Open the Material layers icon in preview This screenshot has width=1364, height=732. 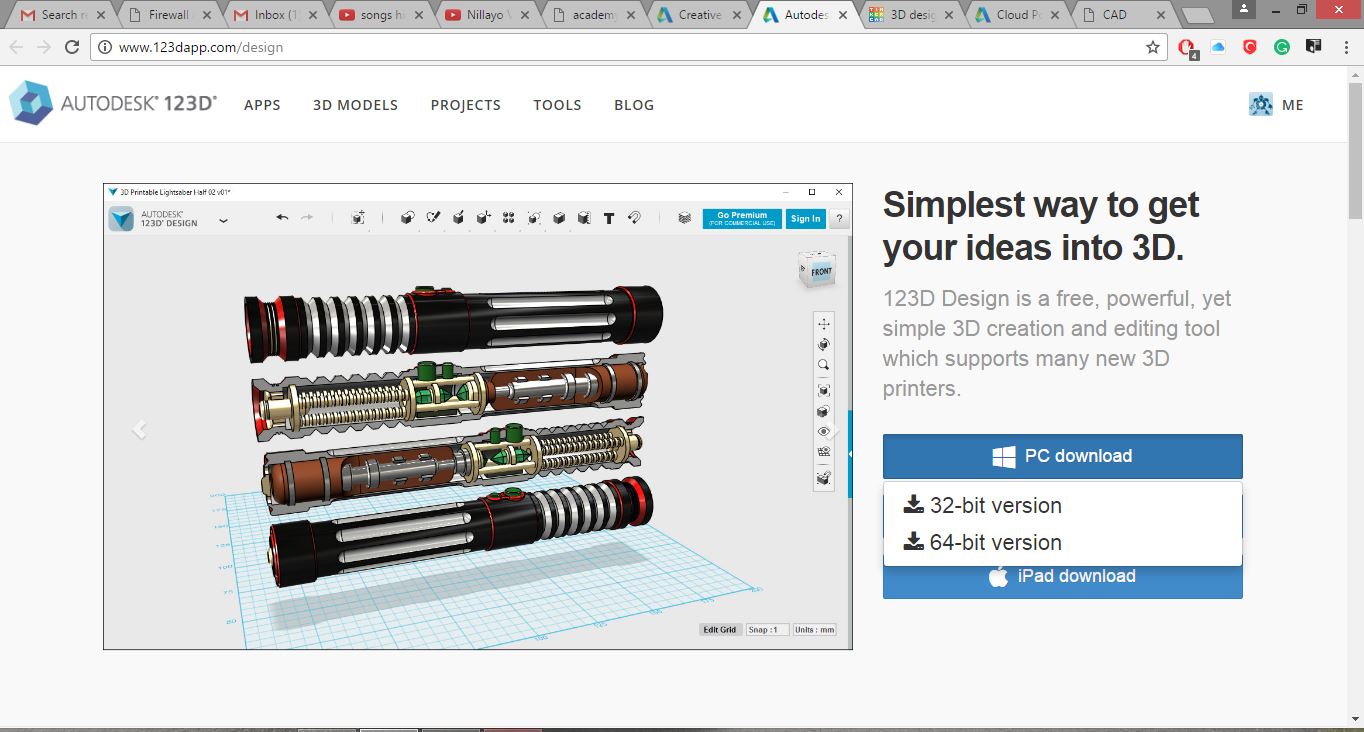click(684, 218)
